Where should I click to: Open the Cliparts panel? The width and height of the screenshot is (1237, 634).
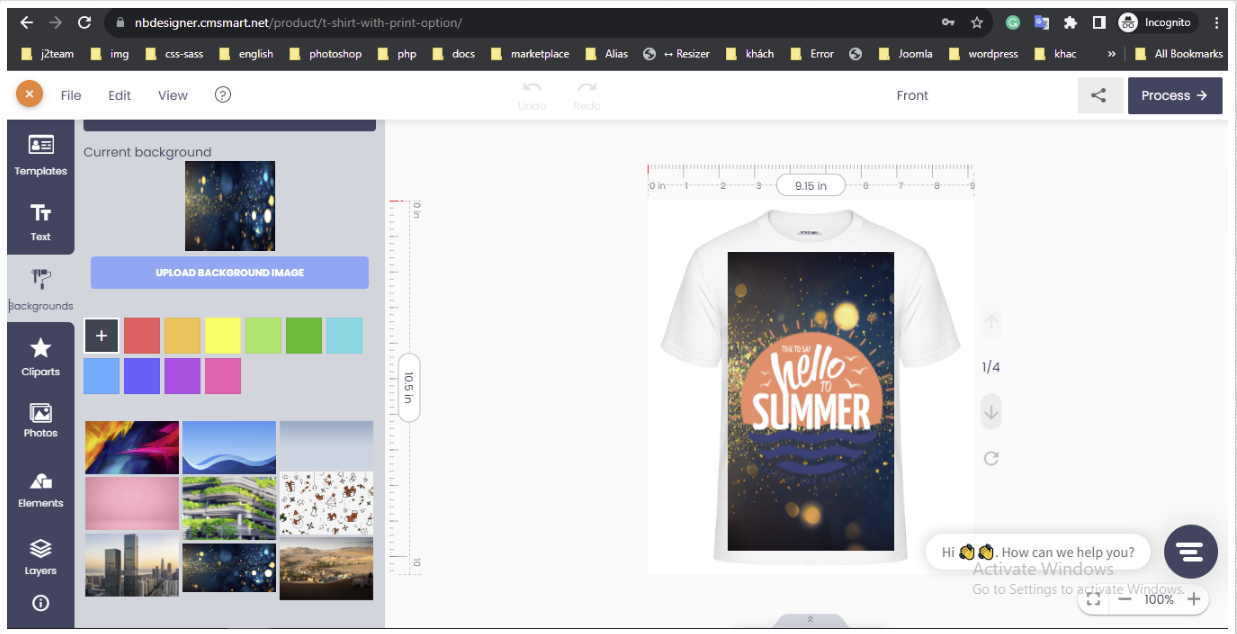click(x=40, y=357)
